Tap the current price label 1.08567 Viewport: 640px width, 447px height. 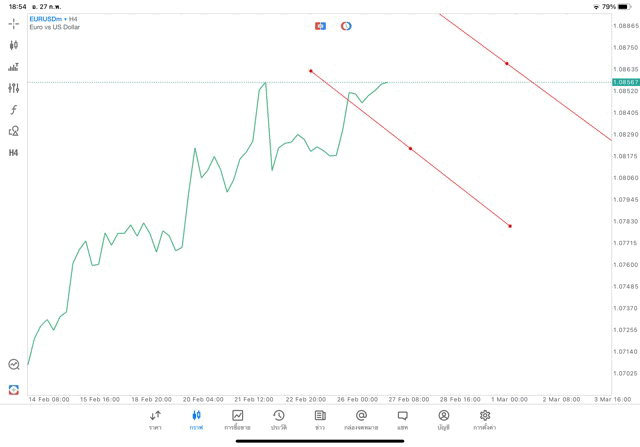pos(626,82)
